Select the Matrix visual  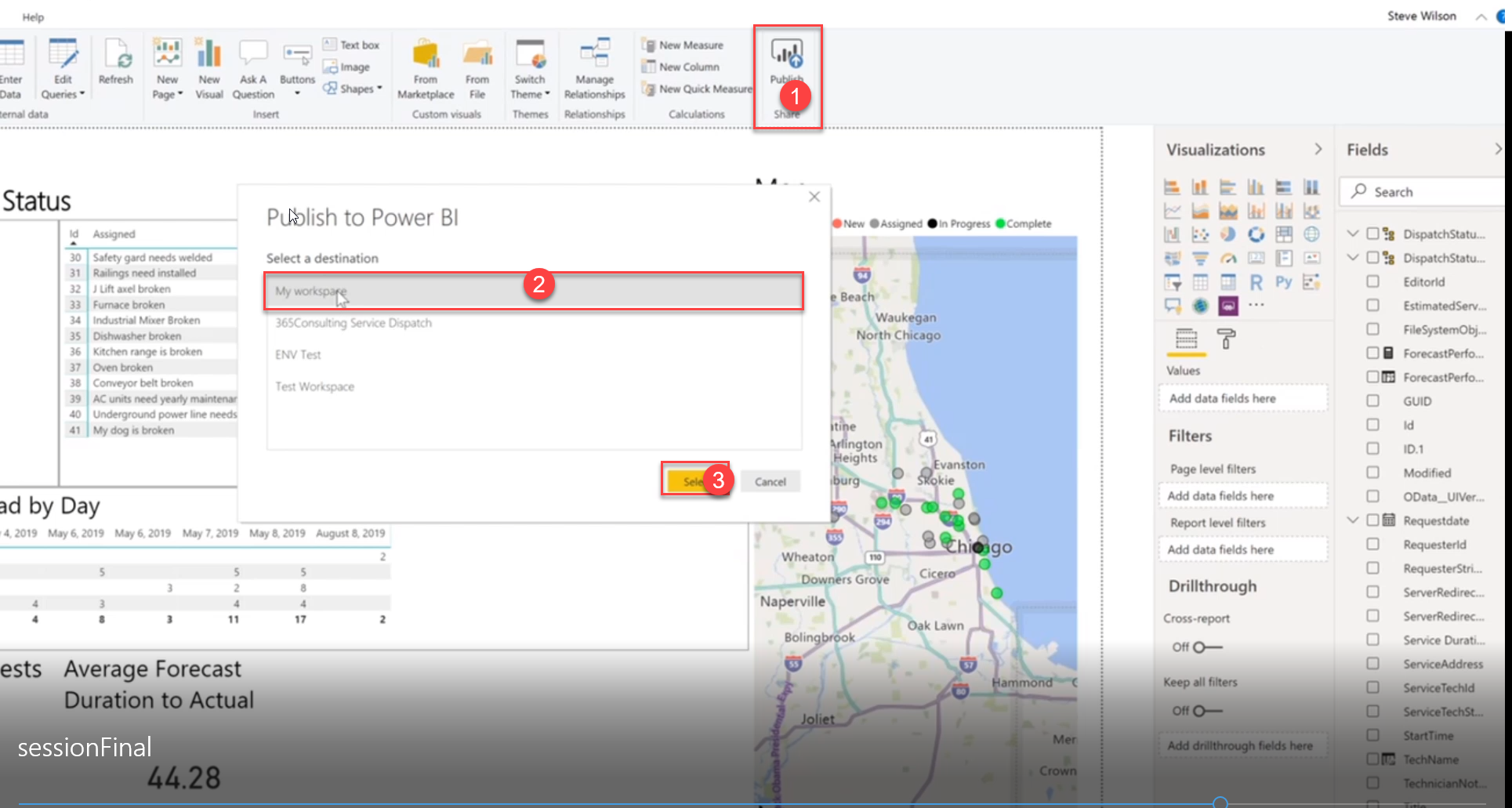[x=1228, y=282]
